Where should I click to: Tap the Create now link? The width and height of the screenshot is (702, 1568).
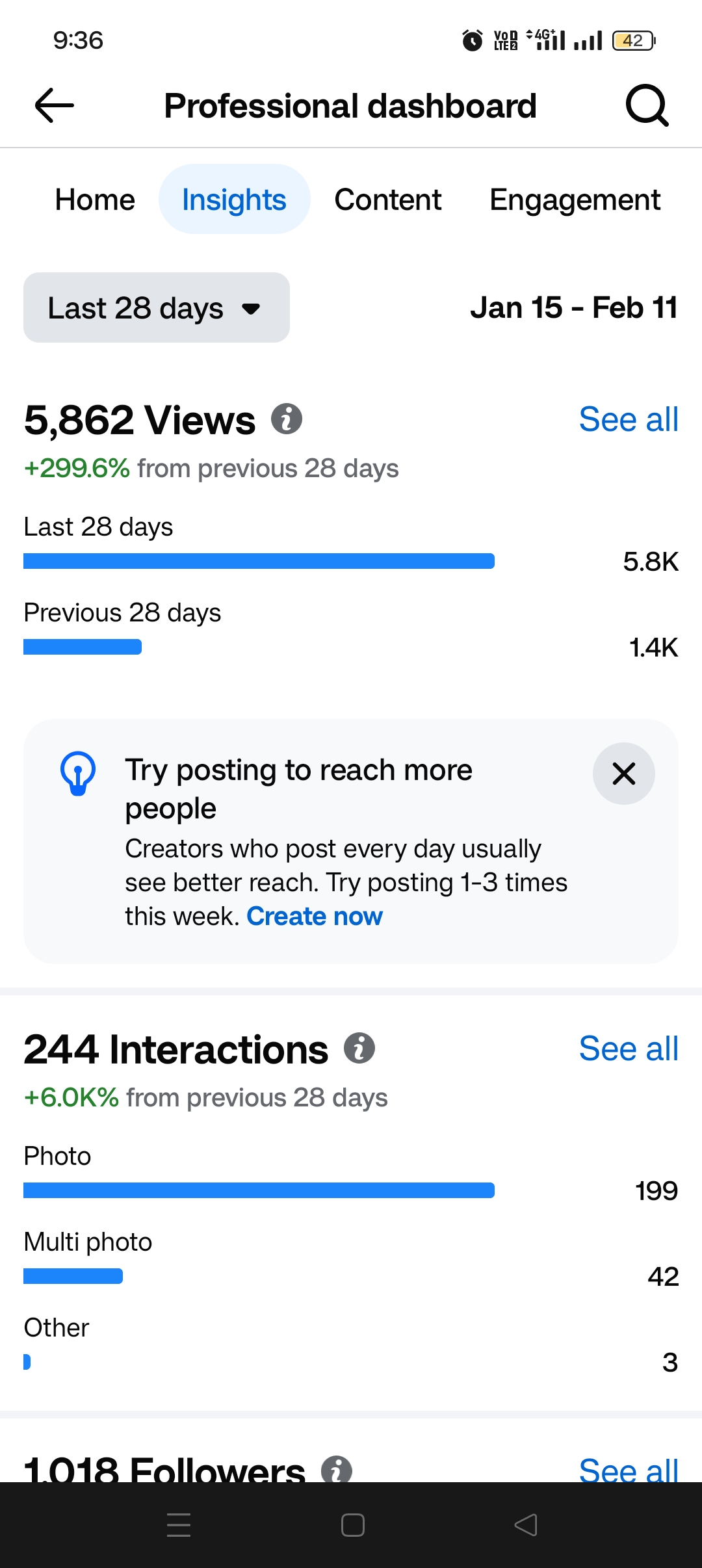[x=315, y=916]
